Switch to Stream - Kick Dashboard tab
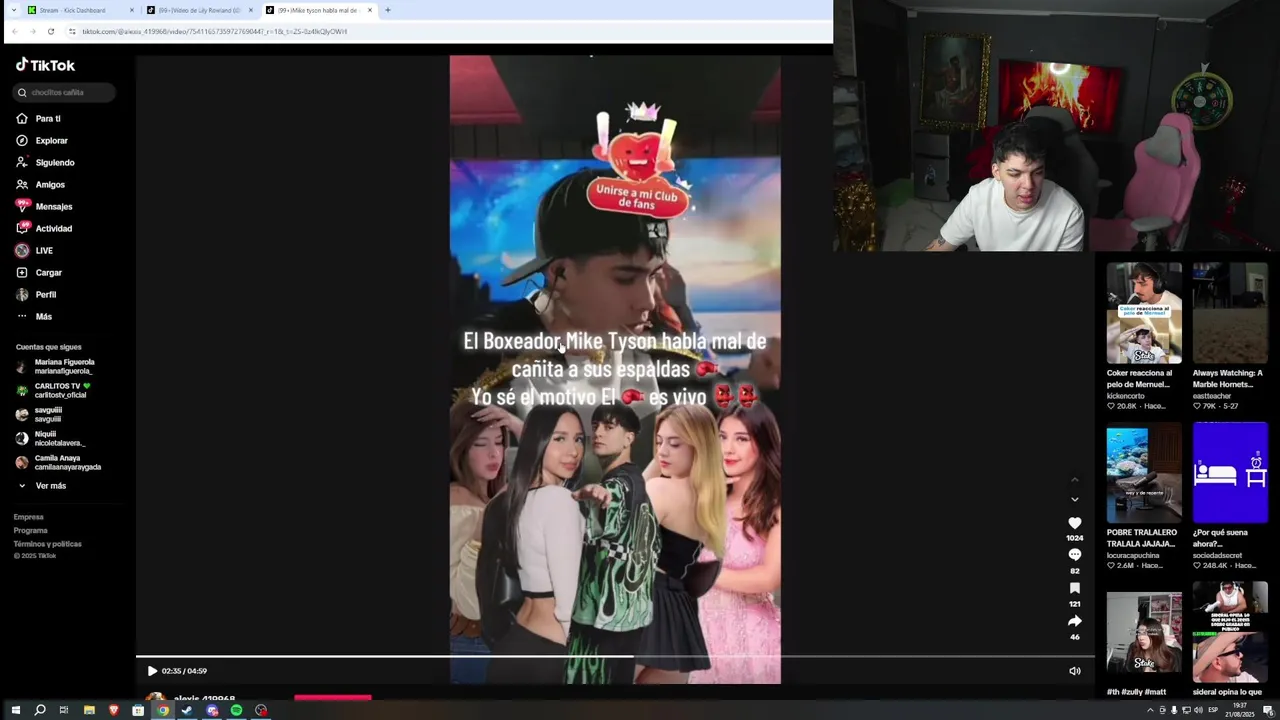 80,10
